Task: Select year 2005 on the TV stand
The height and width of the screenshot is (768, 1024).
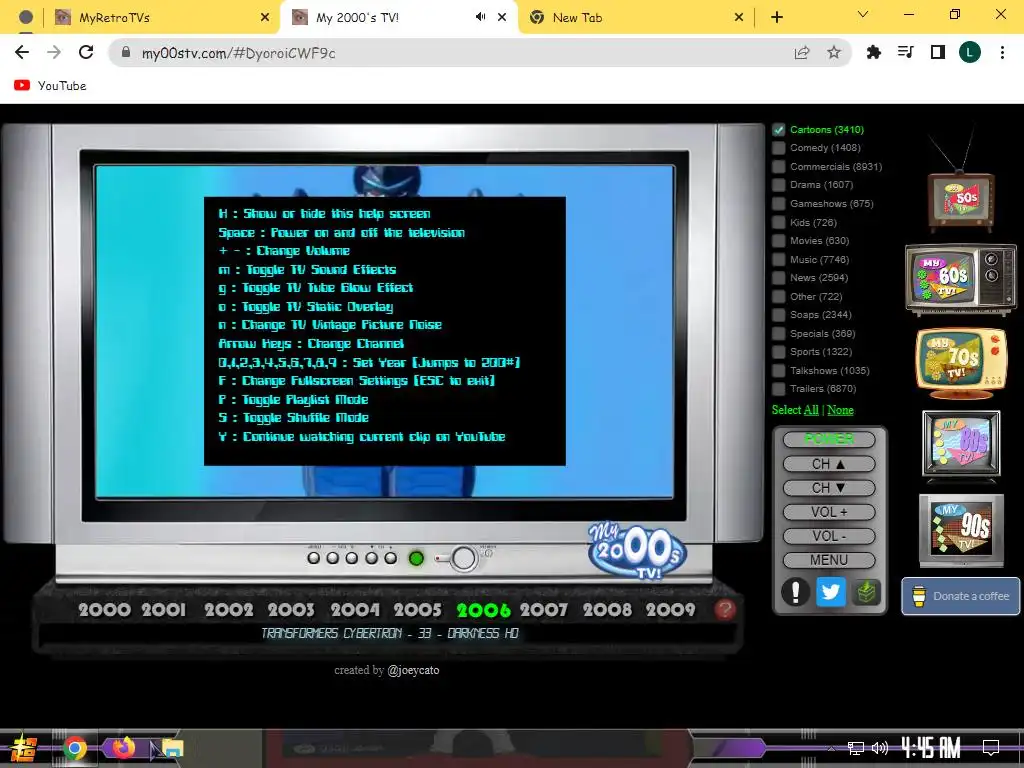Action: [x=418, y=610]
